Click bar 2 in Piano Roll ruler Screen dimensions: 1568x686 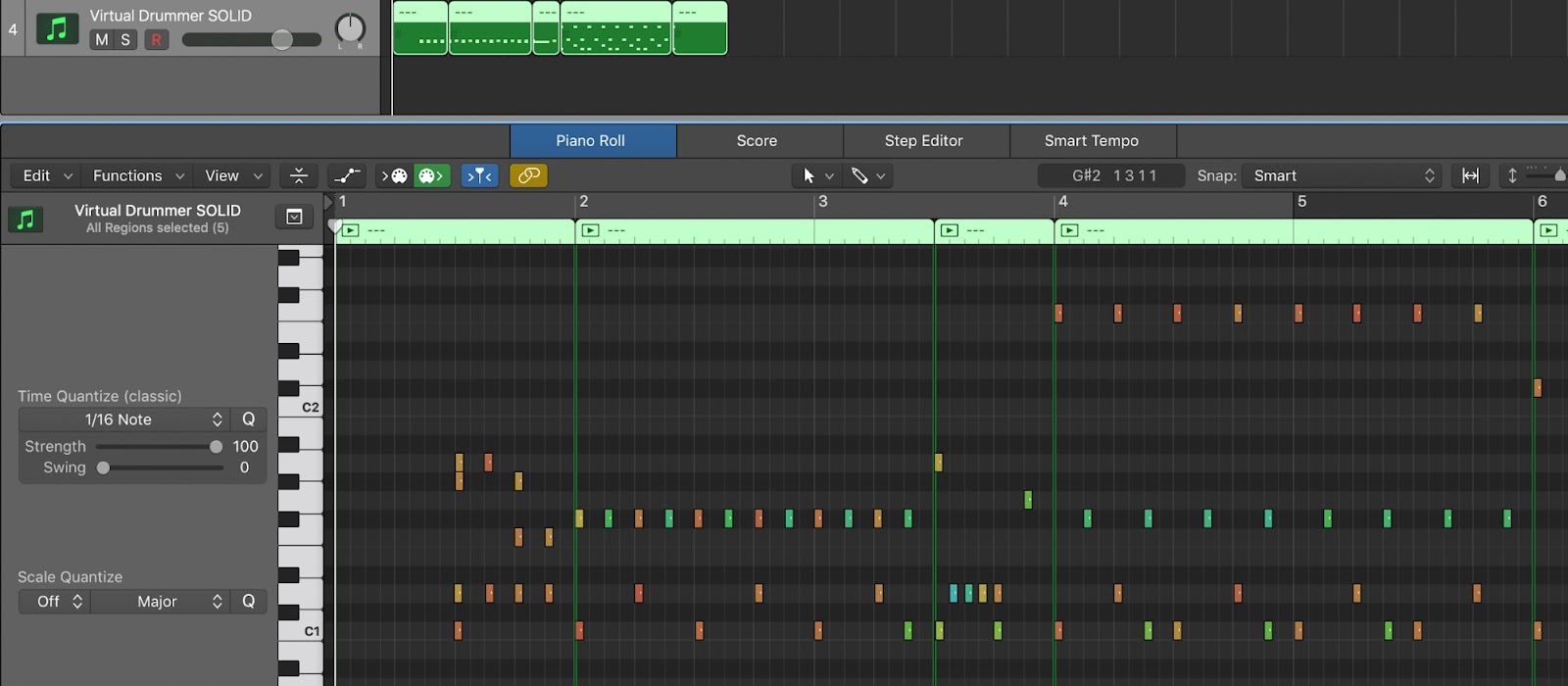pyautogui.click(x=584, y=201)
